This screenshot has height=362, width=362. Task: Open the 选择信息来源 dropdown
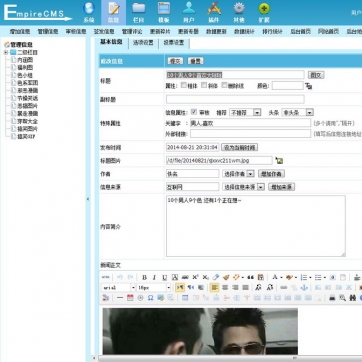[x=244, y=187]
